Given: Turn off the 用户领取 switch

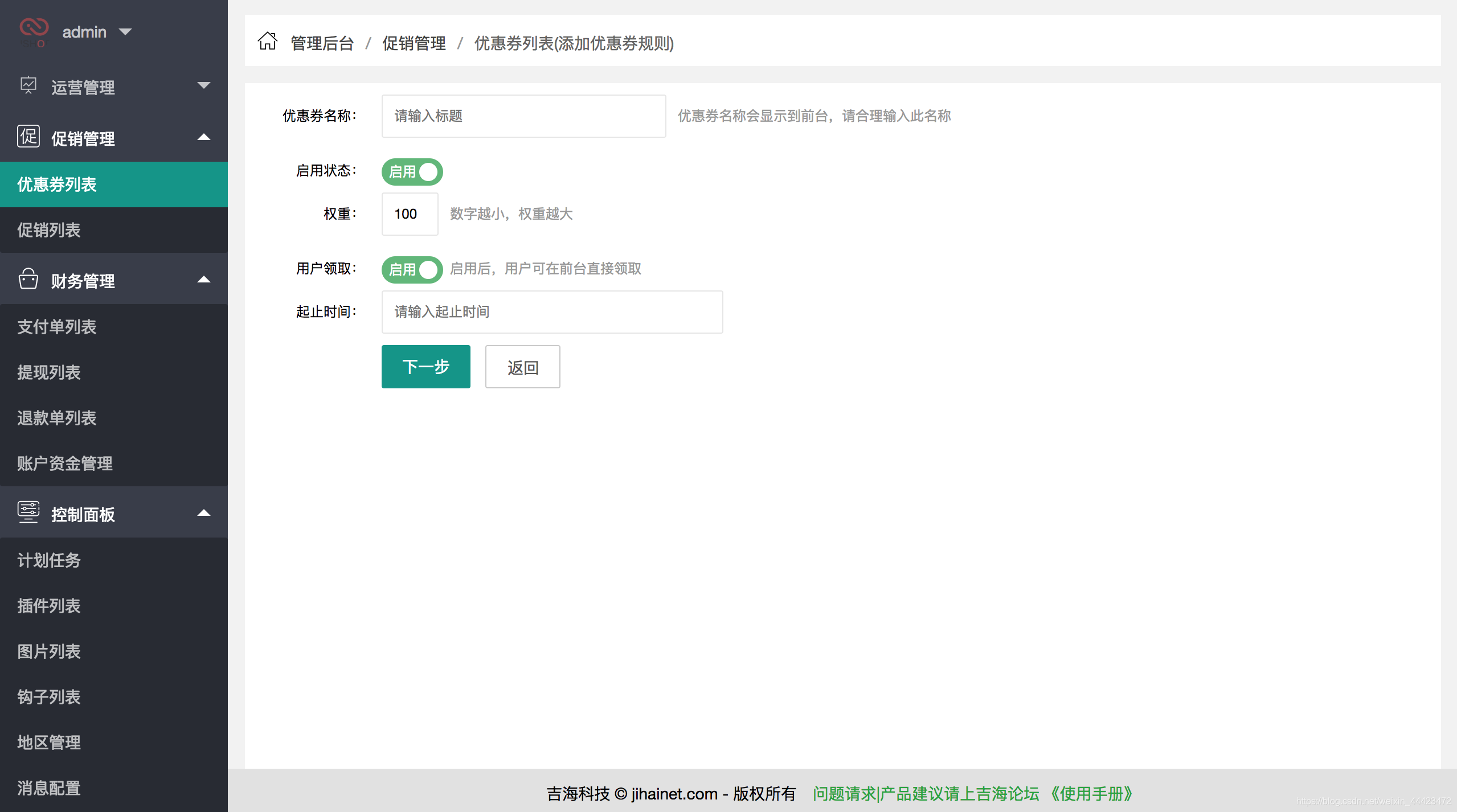Looking at the screenshot, I should pos(412,269).
